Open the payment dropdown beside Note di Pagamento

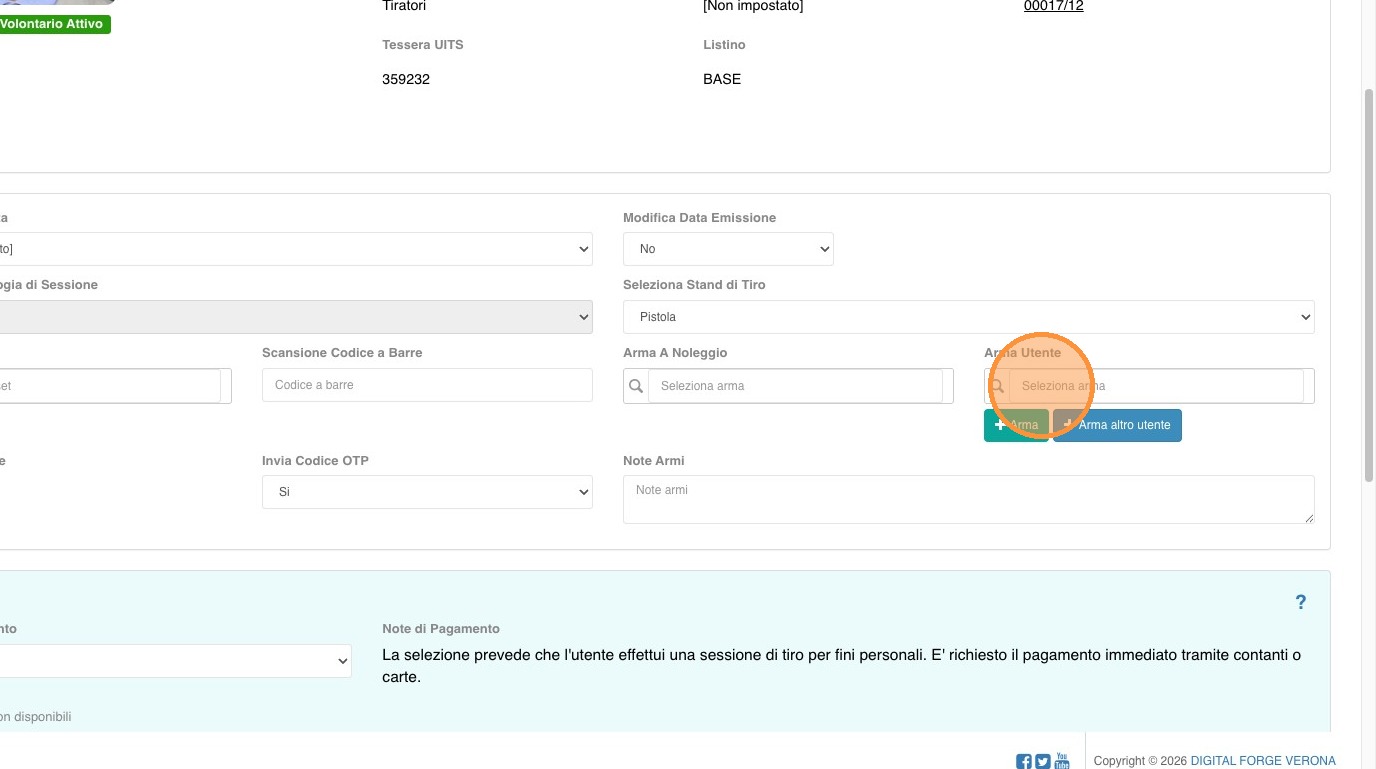[x=176, y=661]
